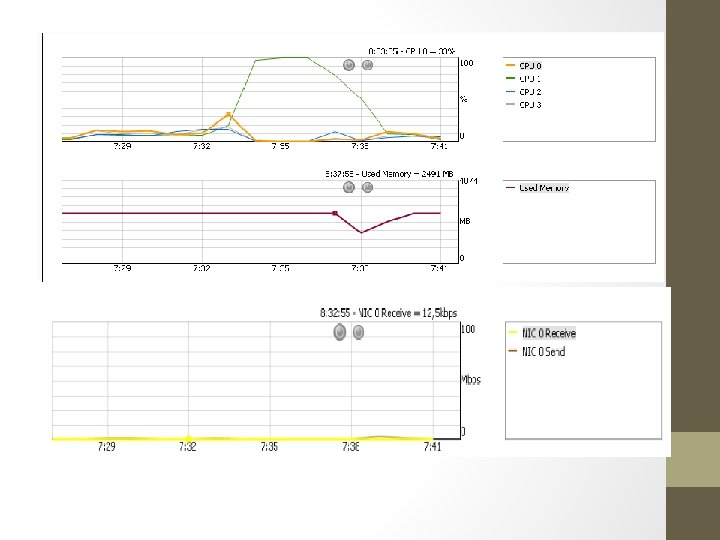
Task: Click the yellow NIC 0 Receive color swatch
Action: (513, 333)
